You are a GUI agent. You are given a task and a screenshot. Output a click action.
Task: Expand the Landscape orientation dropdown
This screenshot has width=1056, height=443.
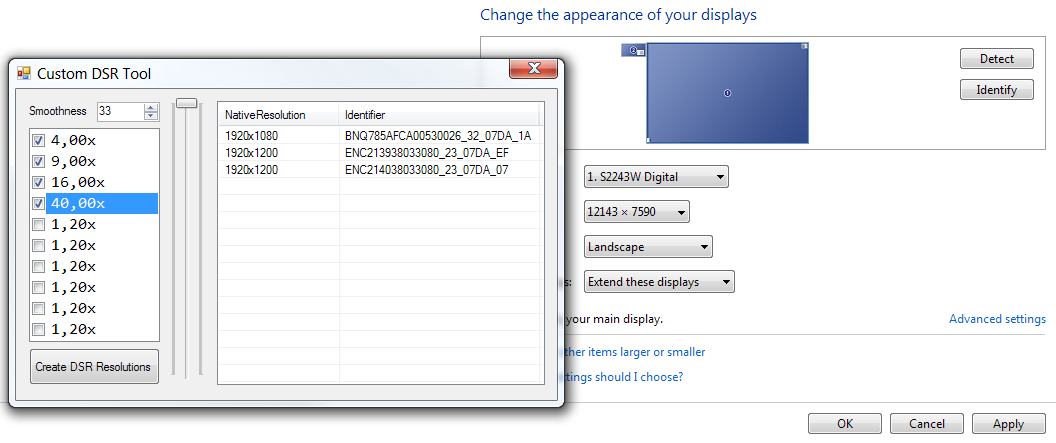click(x=648, y=247)
